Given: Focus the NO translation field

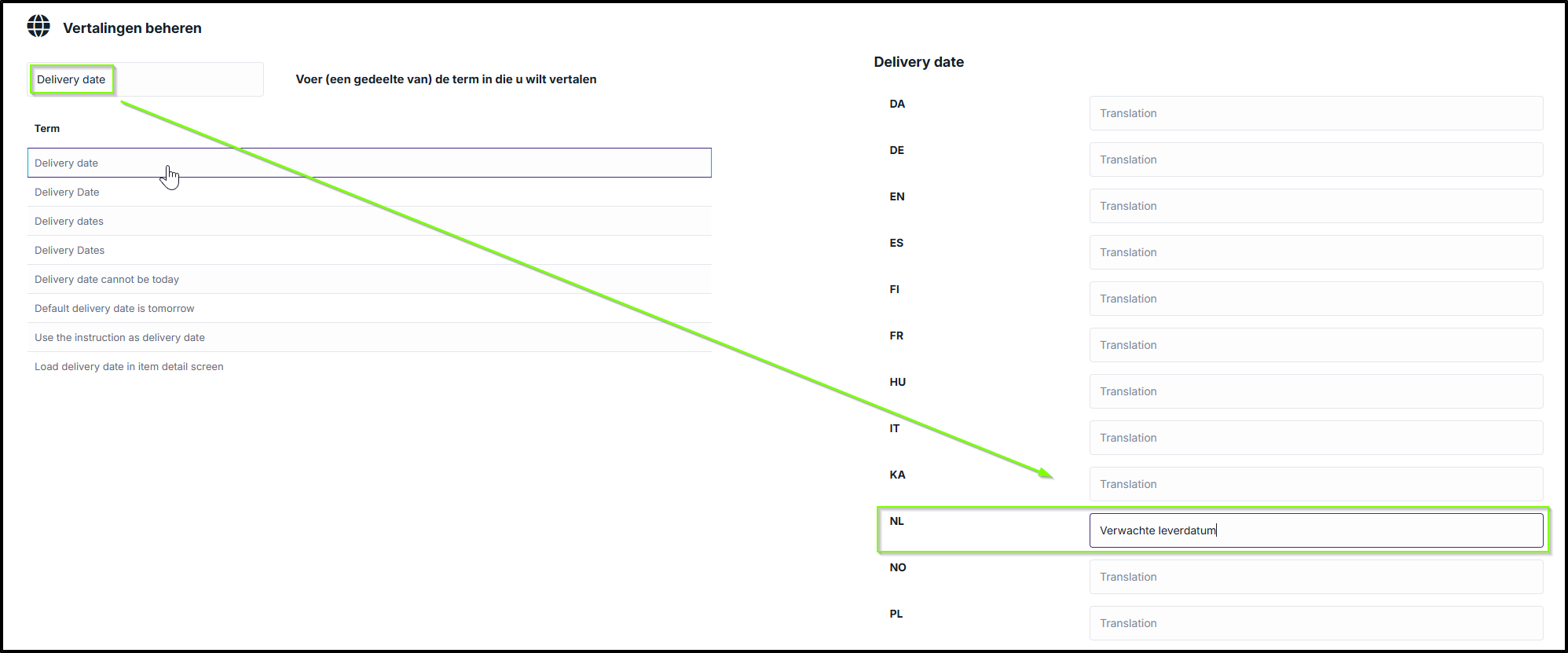Looking at the screenshot, I should [x=1316, y=577].
